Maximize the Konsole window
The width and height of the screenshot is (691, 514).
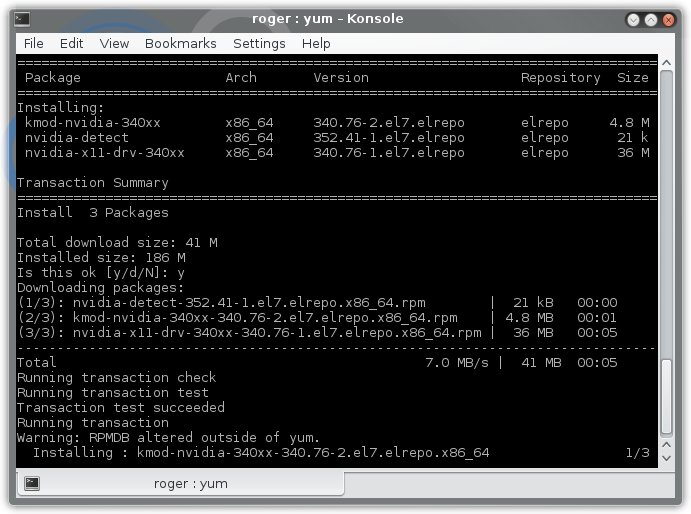(651, 20)
